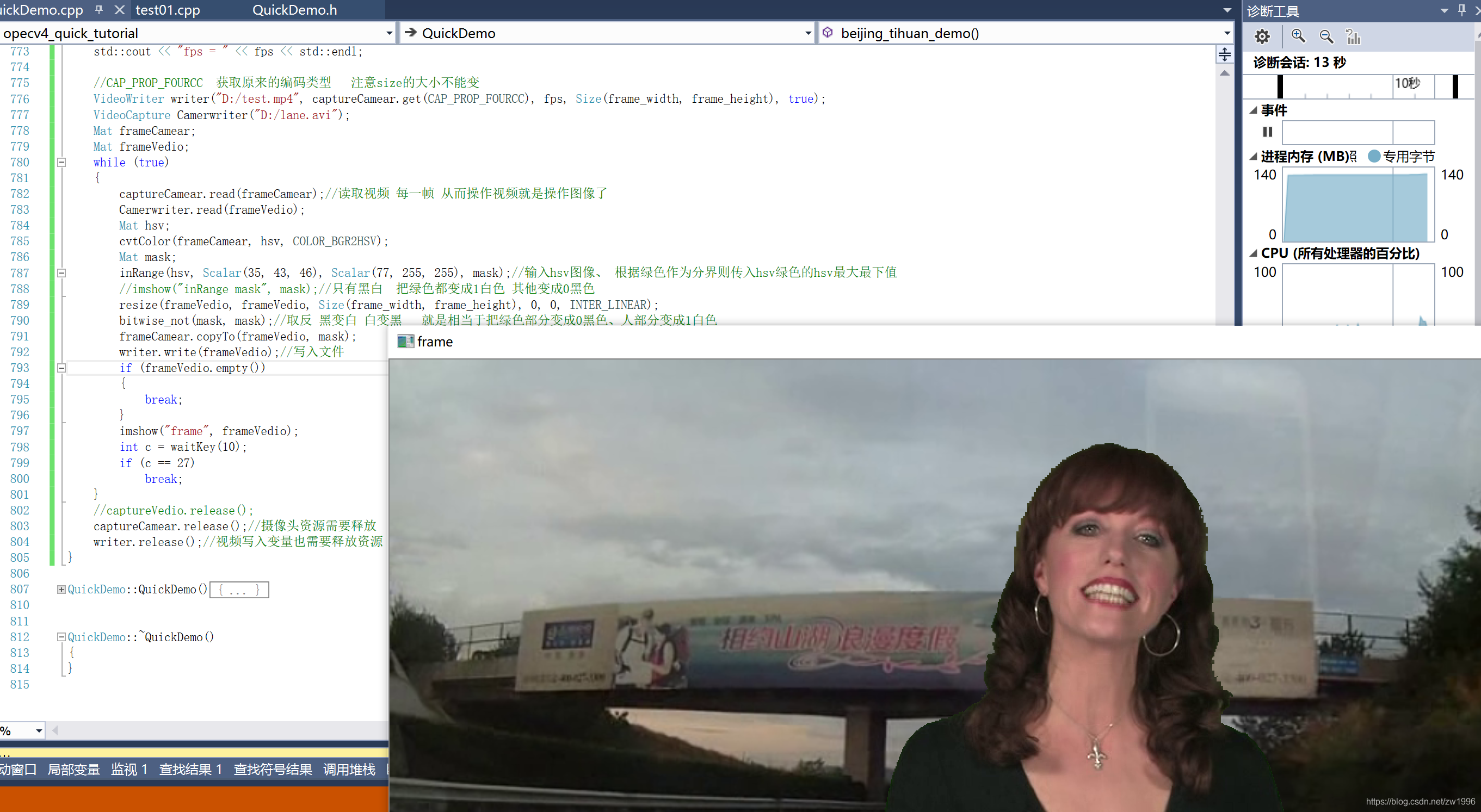The image size is (1481, 812).
Task: Switch to test01.cpp tab
Action: click(168, 10)
